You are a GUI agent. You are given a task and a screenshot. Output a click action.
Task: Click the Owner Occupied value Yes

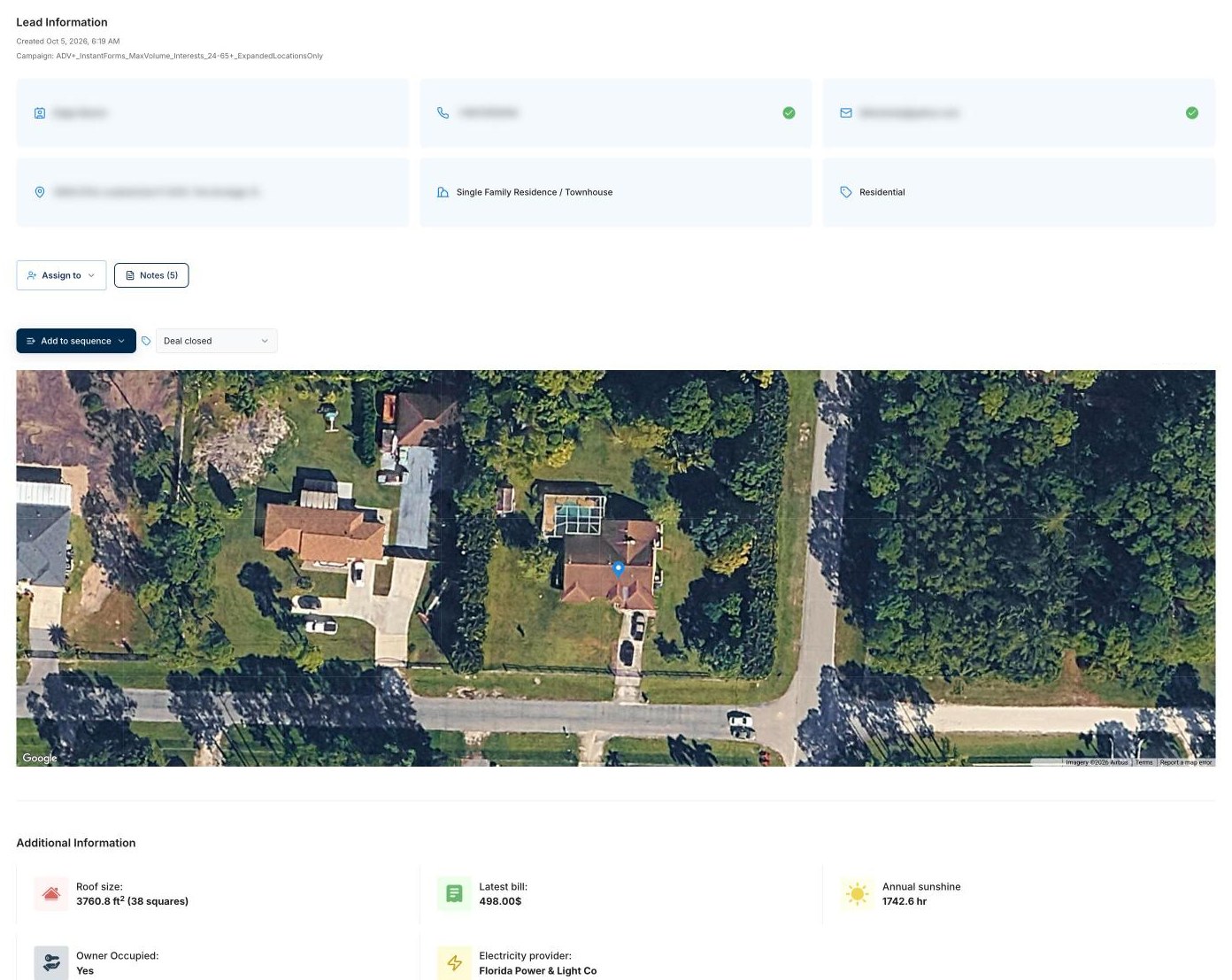click(85, 970)
